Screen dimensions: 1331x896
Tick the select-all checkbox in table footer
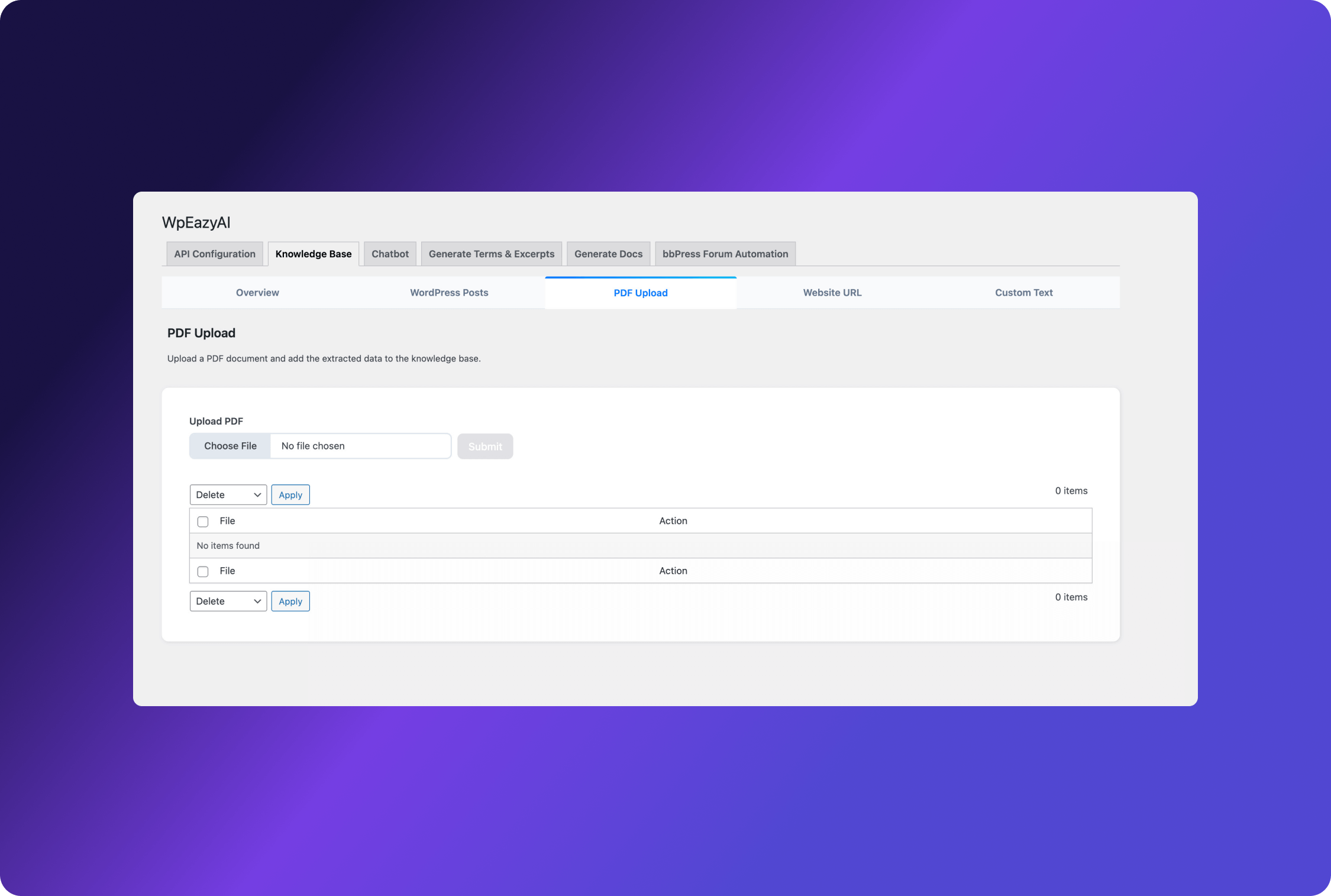(203, 571)
